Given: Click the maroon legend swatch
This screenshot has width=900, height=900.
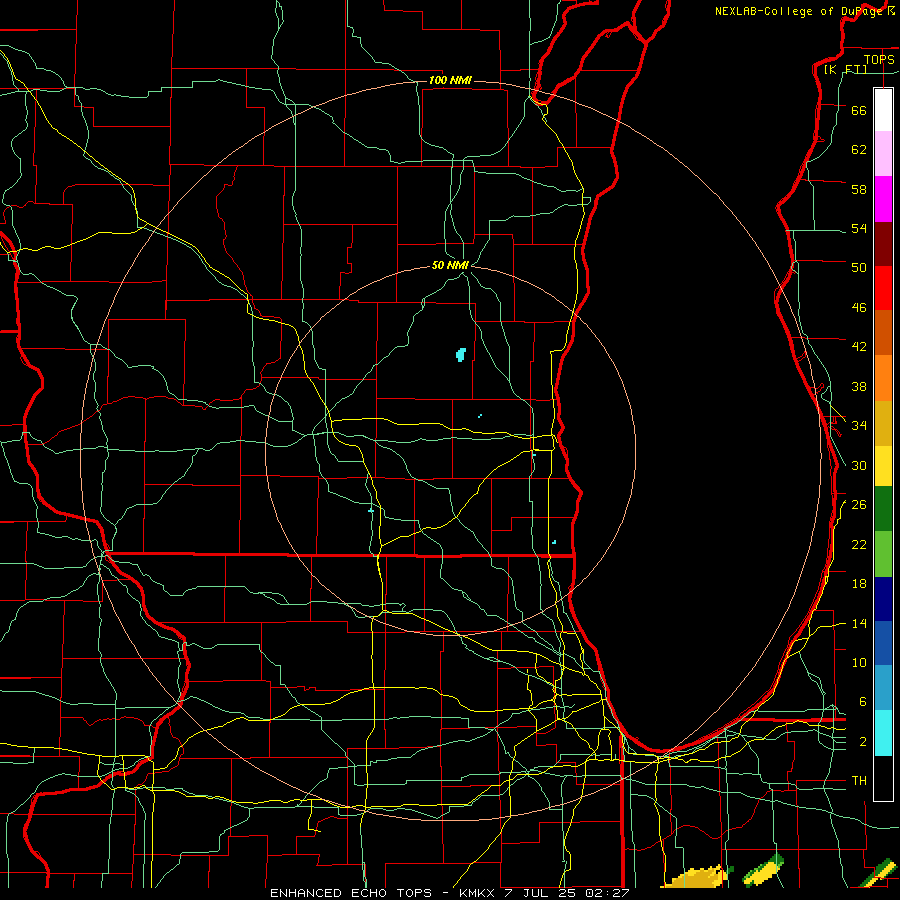Looking at the screenshot, I should 883,244.
